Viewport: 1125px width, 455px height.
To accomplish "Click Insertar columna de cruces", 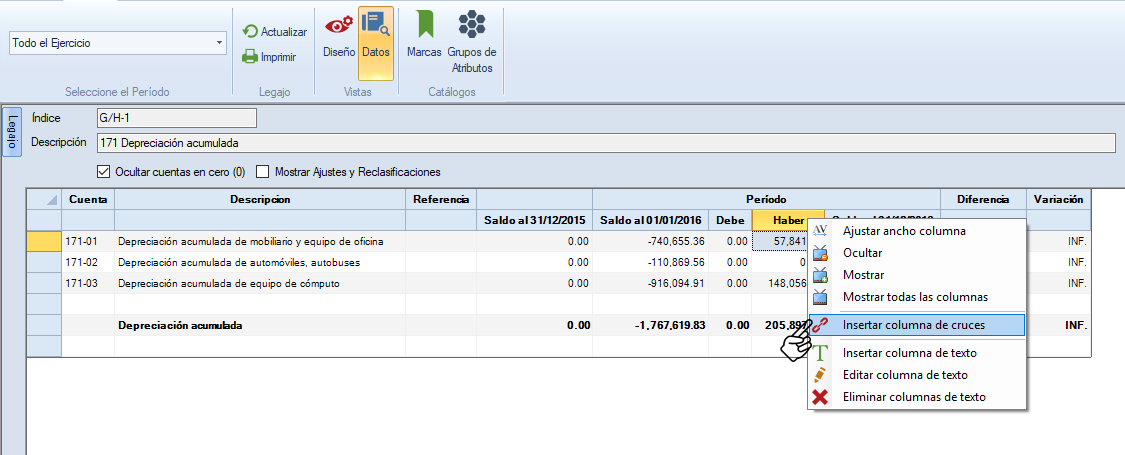I will [x=913, y=325].
